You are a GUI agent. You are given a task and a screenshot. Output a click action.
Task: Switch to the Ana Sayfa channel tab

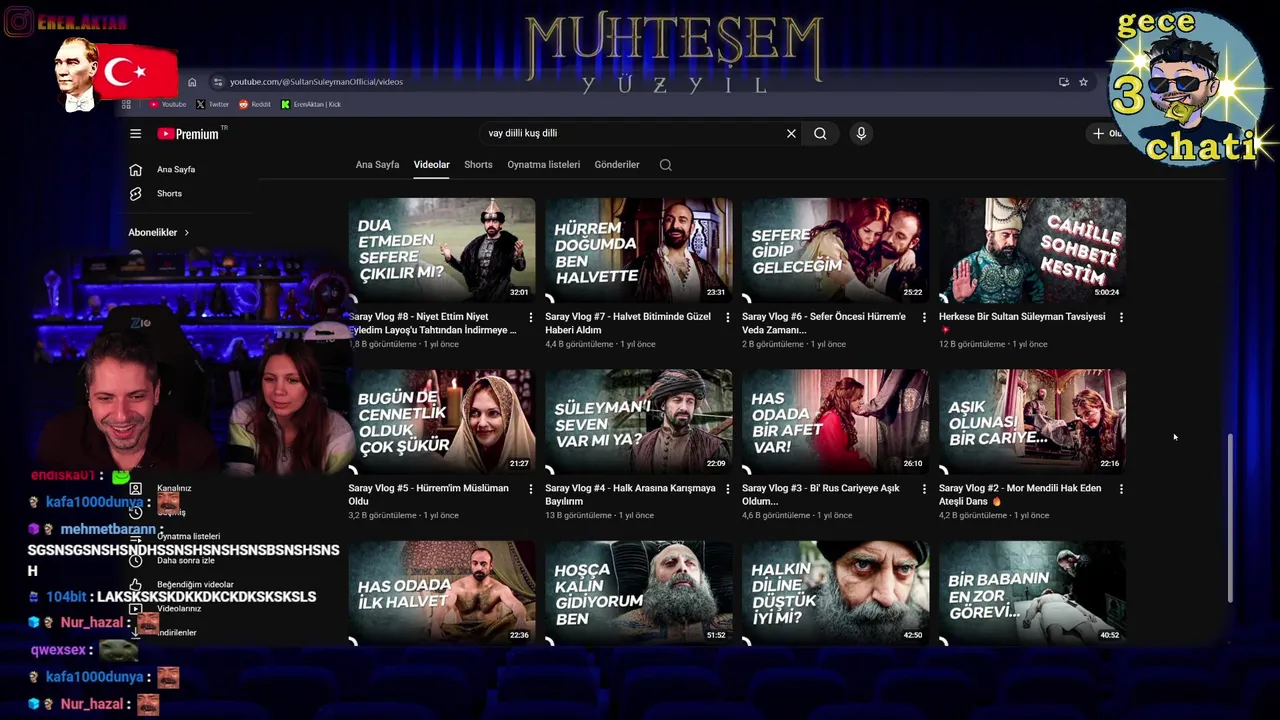[377, 165]
